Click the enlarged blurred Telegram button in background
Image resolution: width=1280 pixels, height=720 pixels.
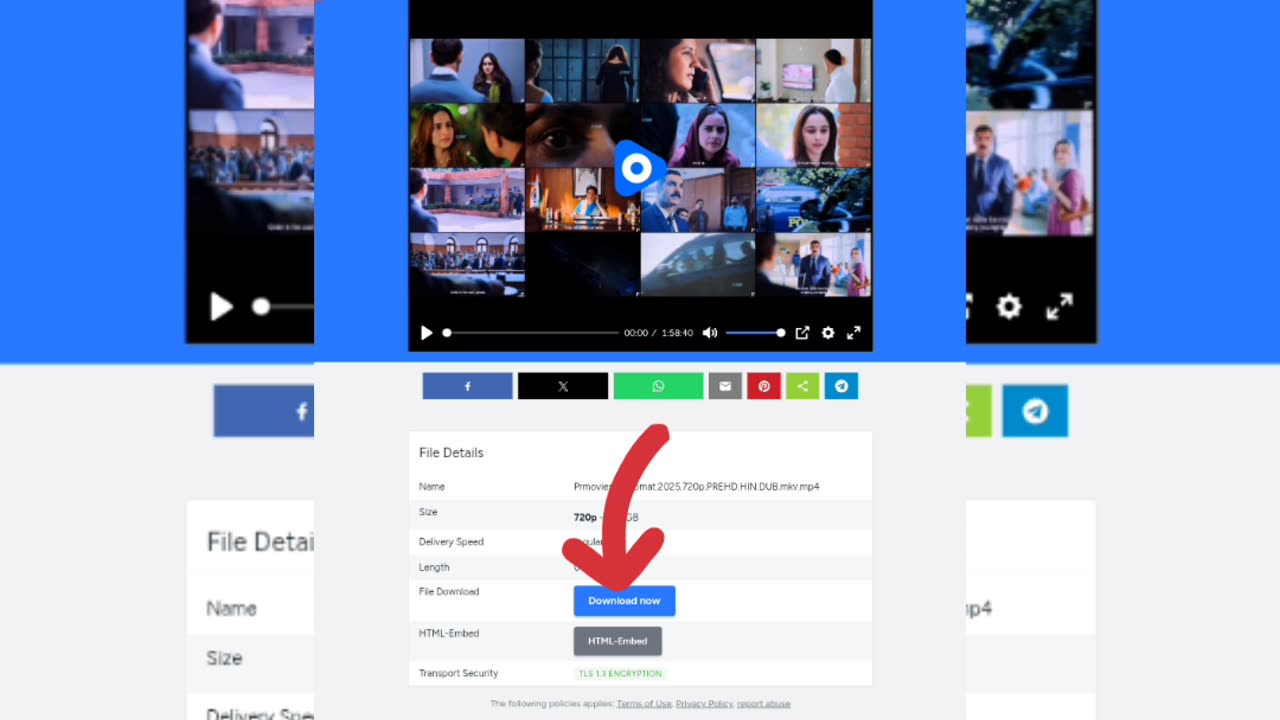(1035, 411)
